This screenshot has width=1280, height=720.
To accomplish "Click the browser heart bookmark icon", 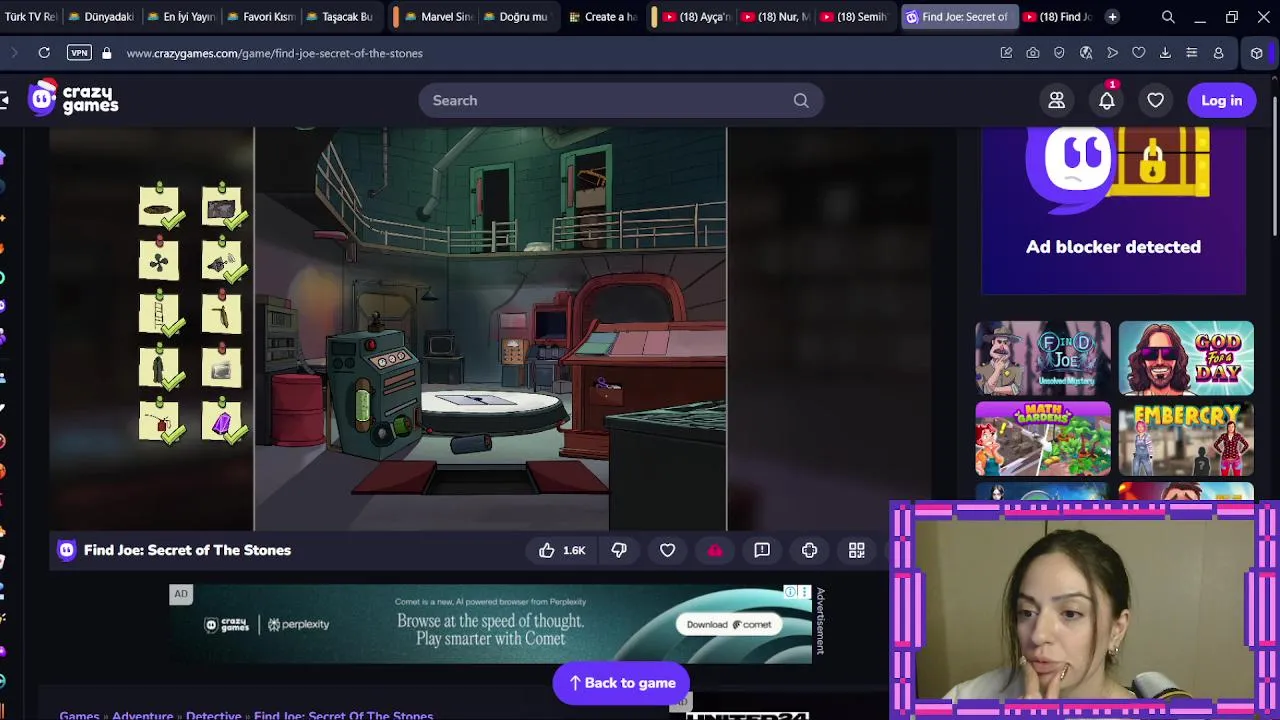I will coord(1139,53).
